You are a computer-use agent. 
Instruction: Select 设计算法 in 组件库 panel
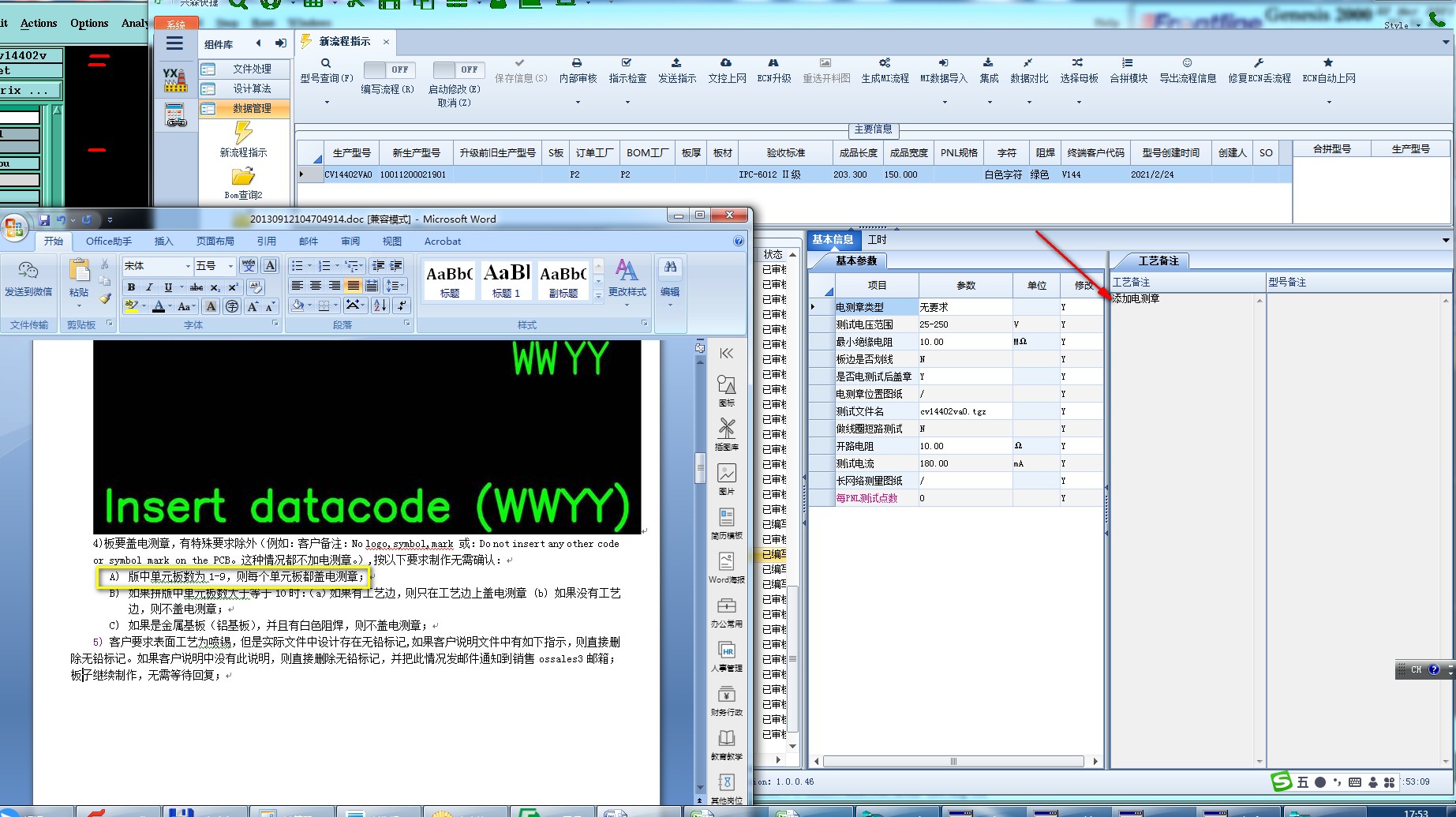point(244,89)
